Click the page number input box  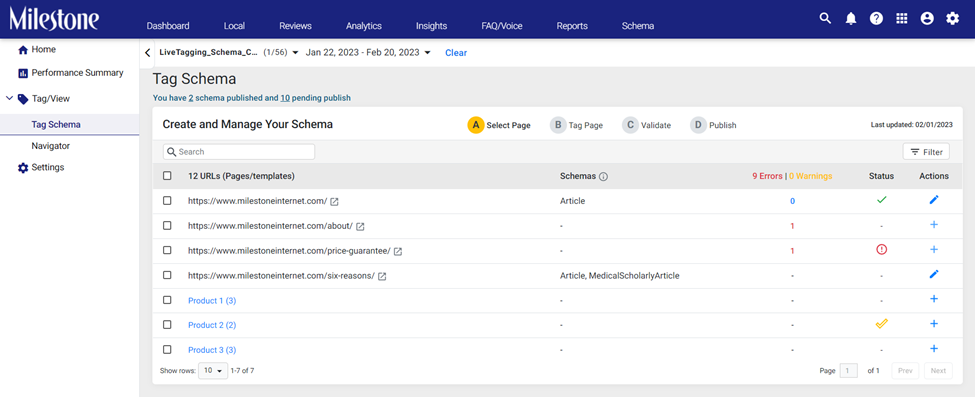tap(849, 371)
